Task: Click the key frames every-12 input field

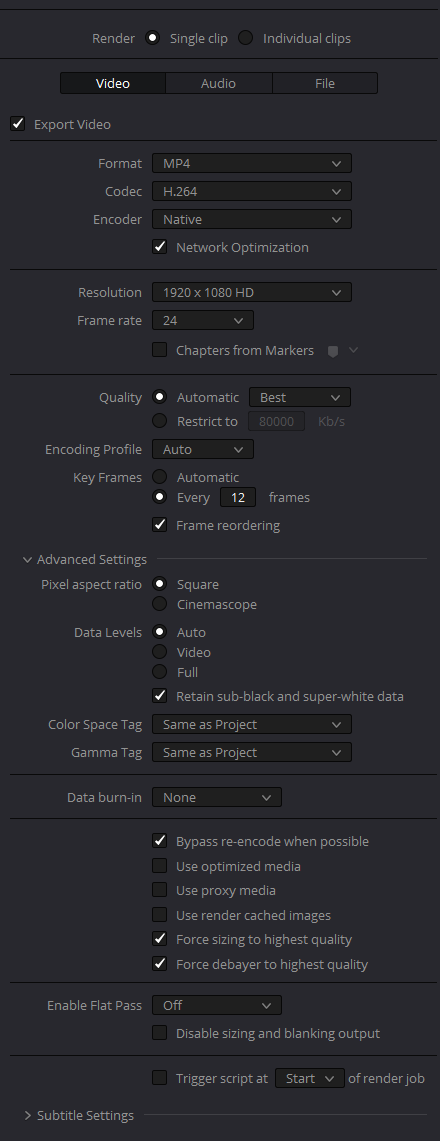Action: coord(238,498)
